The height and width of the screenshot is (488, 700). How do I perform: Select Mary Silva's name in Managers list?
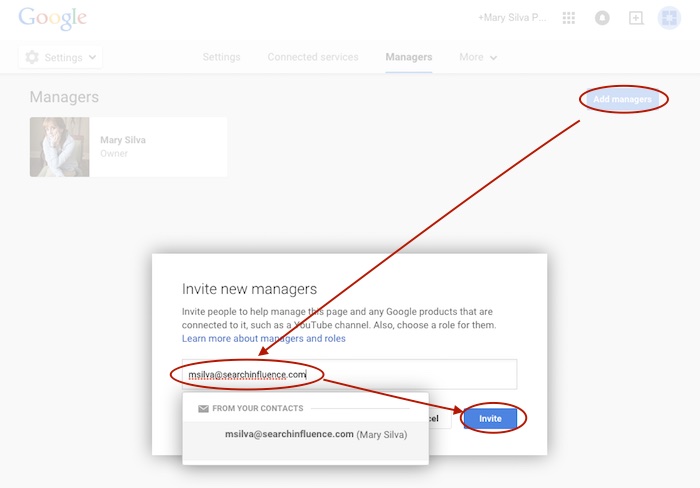pyautogui.click(x=123, y=140)
